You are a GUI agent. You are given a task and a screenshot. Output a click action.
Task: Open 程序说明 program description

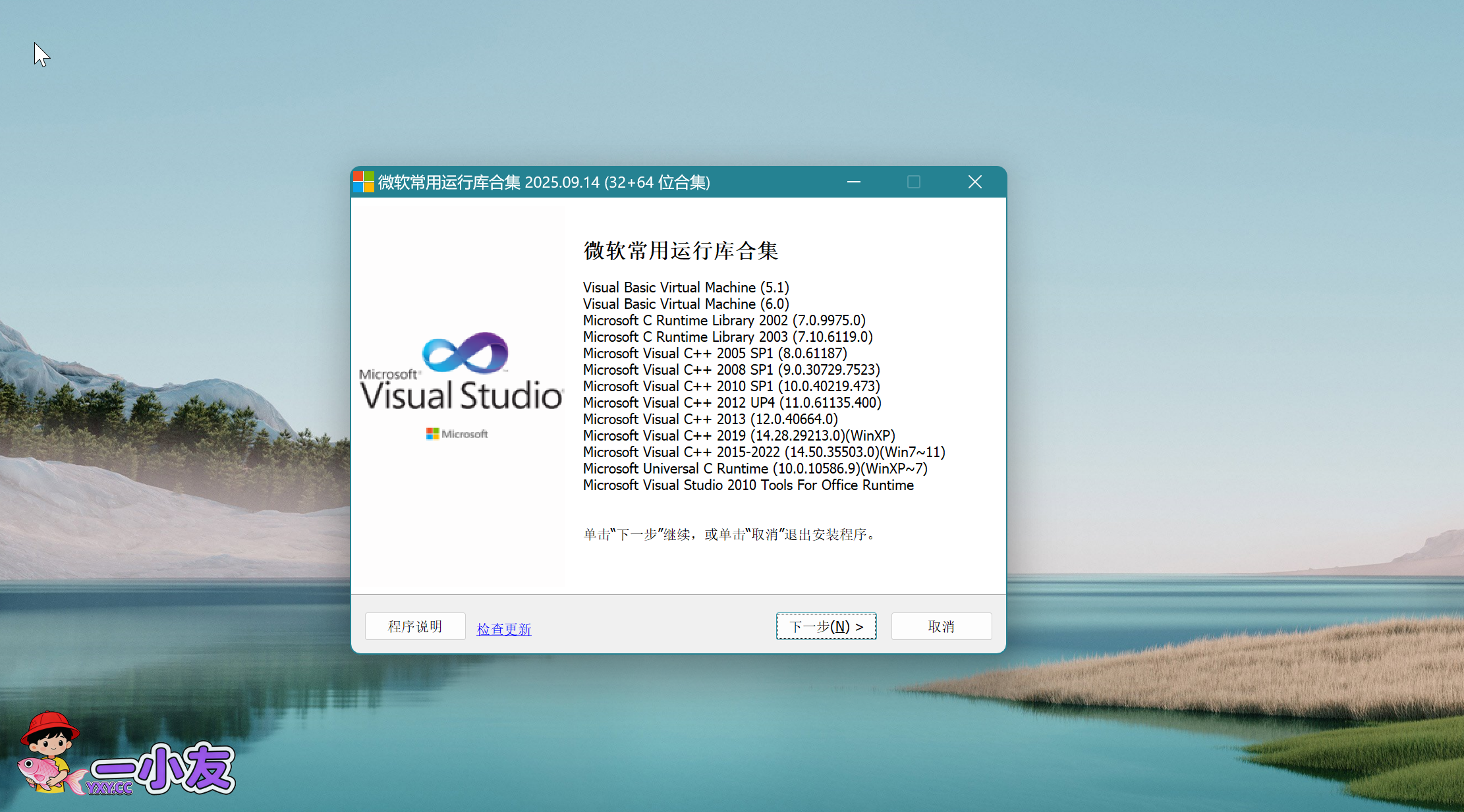click(x=415, y=626)
